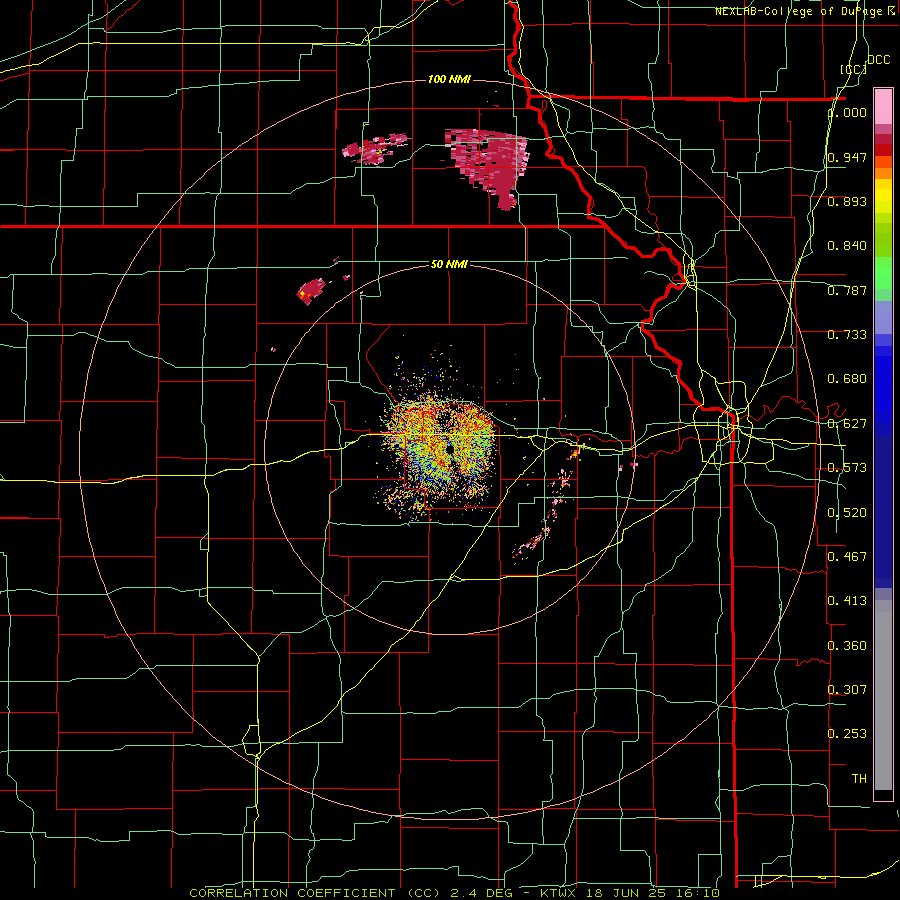Click the 0.307 scale value

tap(847, 690)
